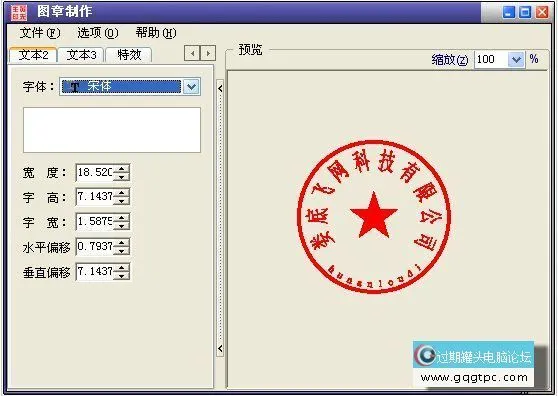Click the upper panel collapse arrow on splitter
558x396 pixels.
(220, 88)
